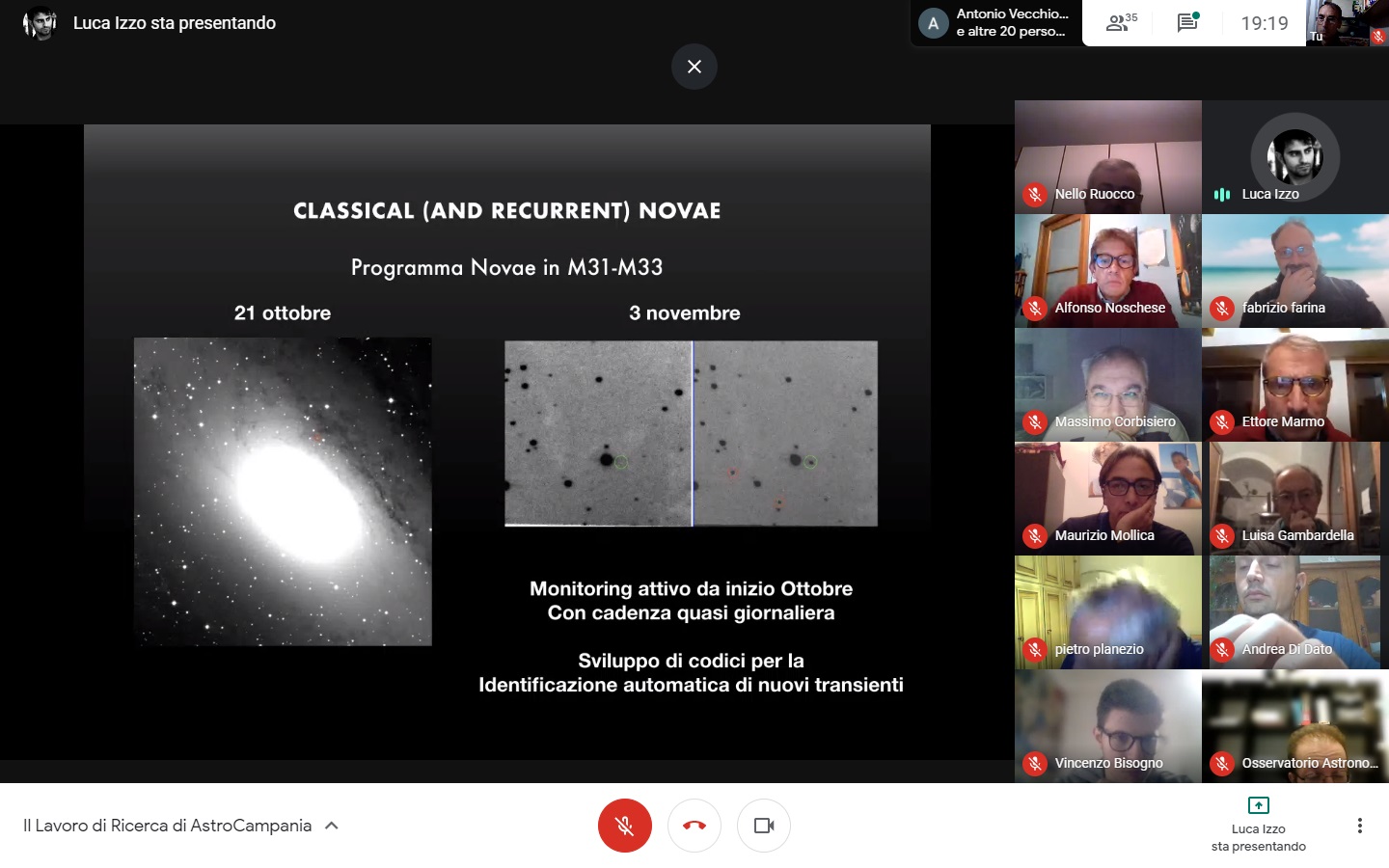
Task: Click muted mic icon on Massimo Corbisiero
Action: click(1035, 421)
